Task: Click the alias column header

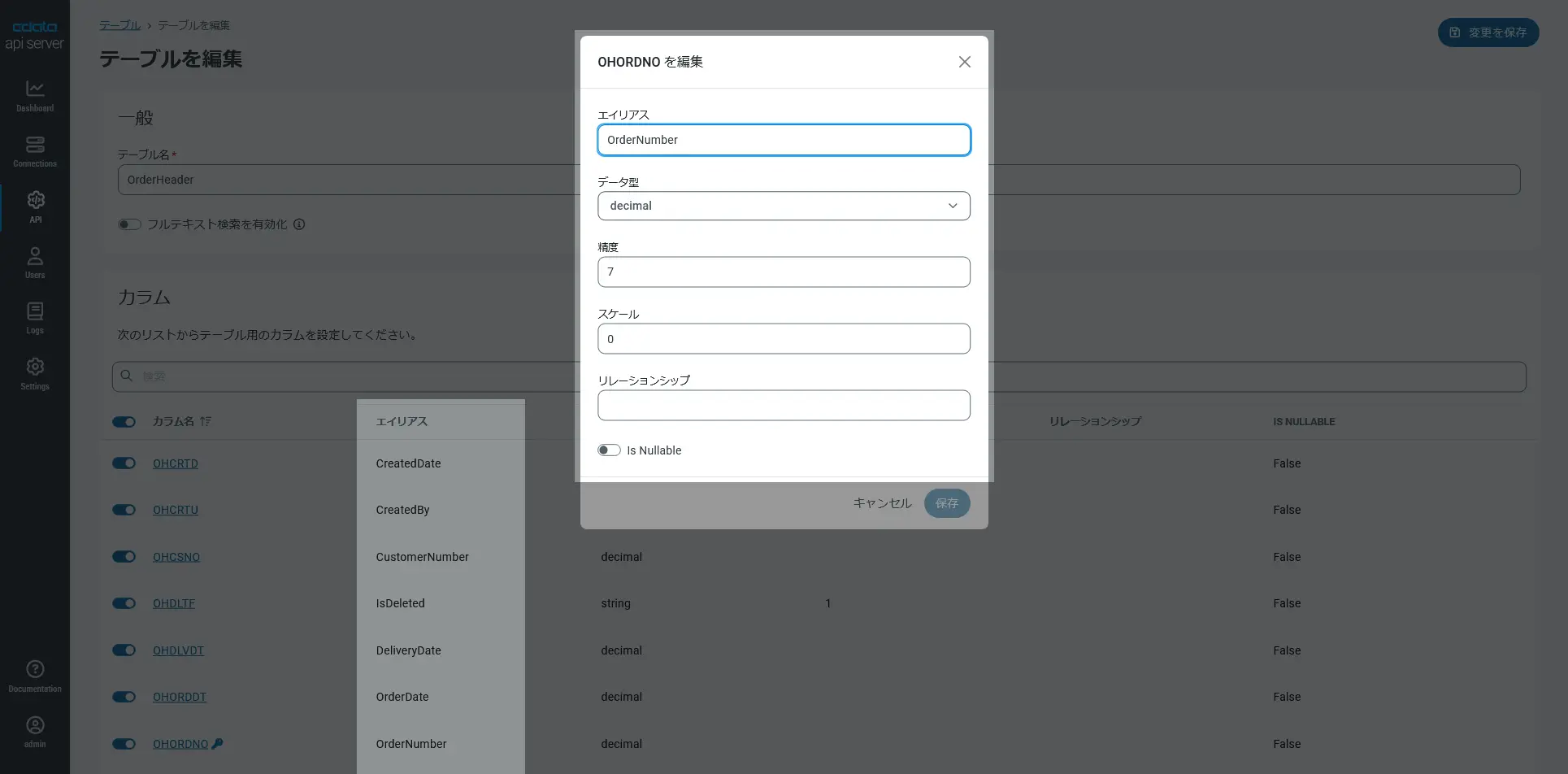Action: click(x=402, y=421)
